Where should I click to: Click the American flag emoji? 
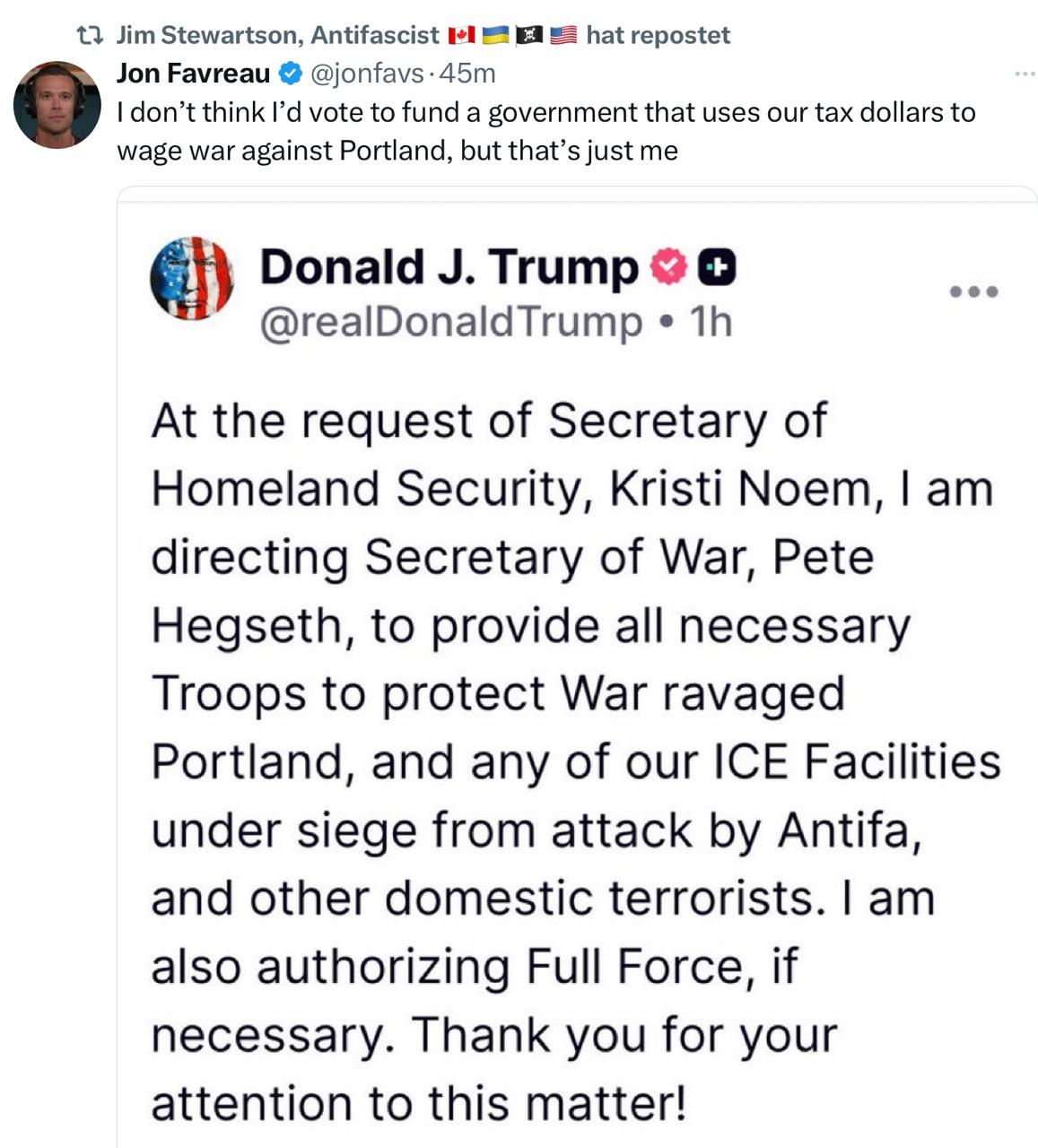pyautogui.click(x=563, y=36)
